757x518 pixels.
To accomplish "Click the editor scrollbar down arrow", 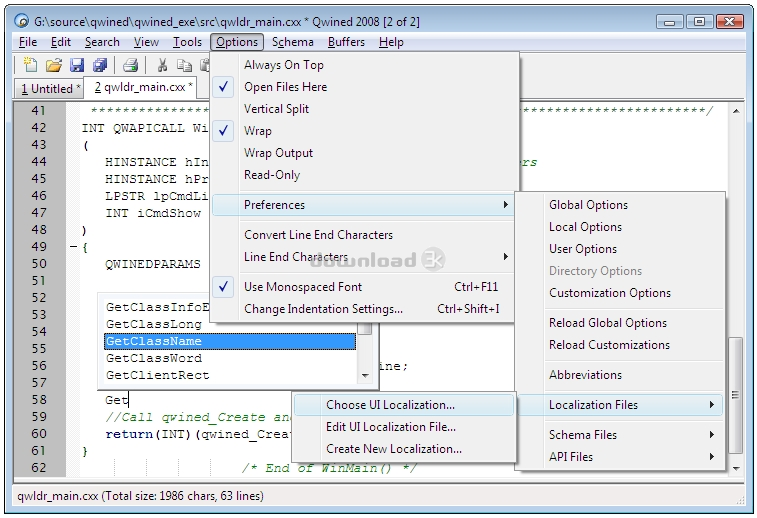I will click(x=736, y=468).
